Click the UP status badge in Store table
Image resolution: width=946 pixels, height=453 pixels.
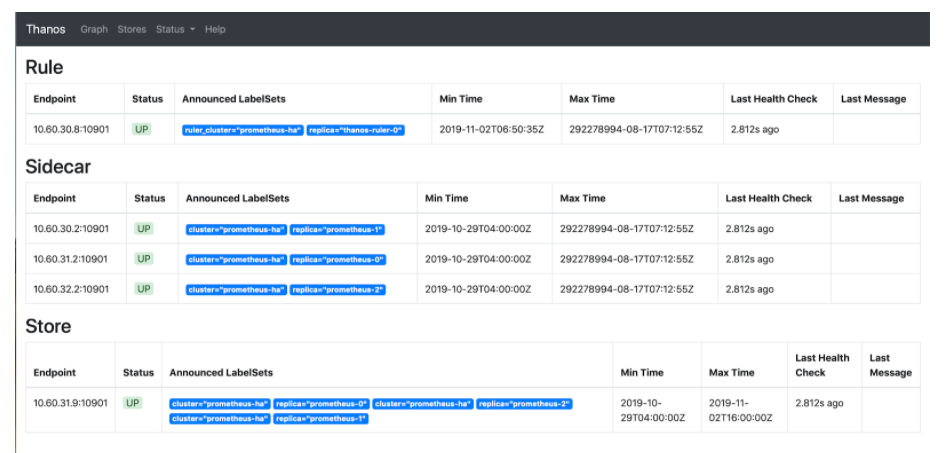(x=133, y=403)
